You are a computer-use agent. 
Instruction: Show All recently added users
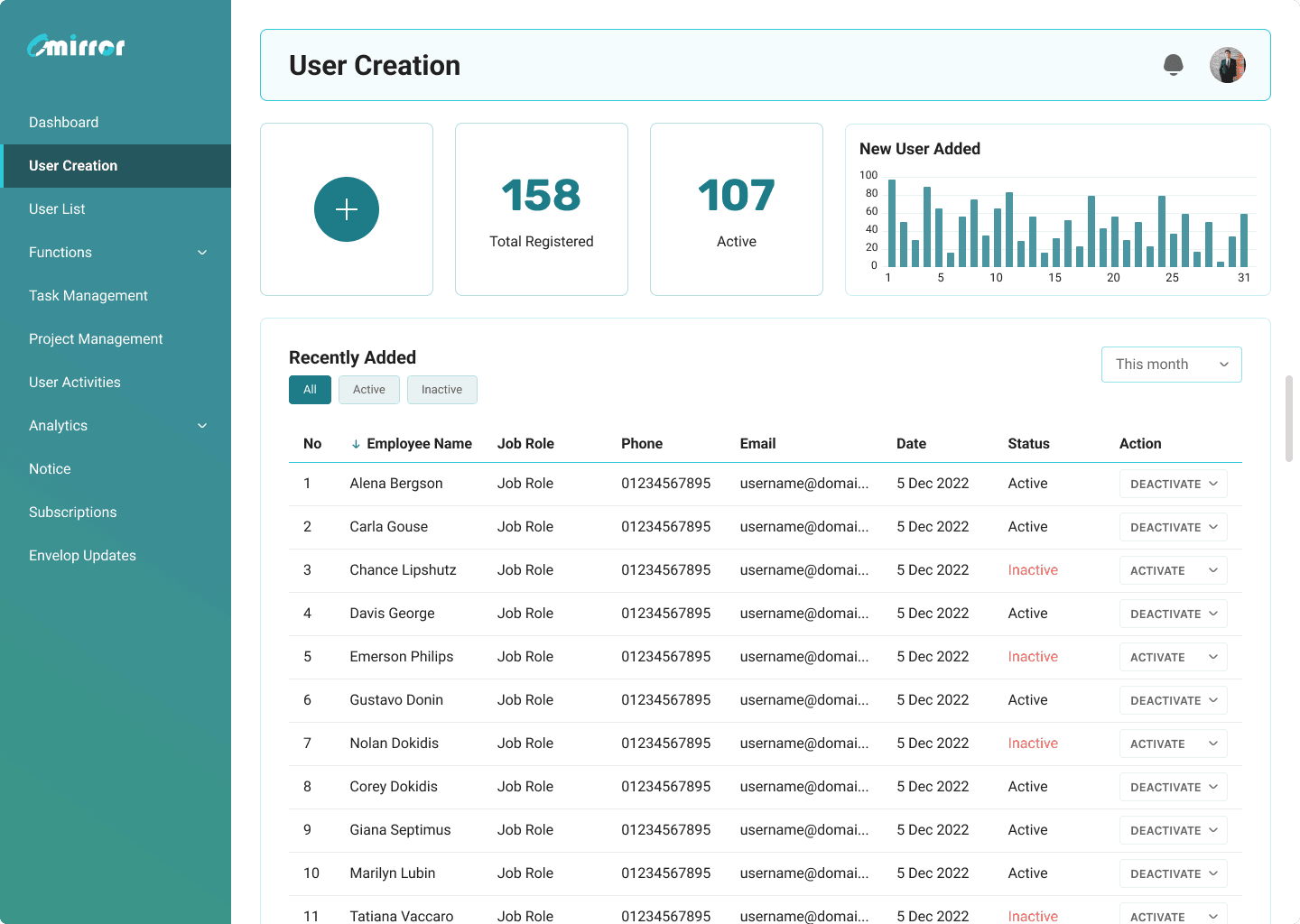(x=310, y=390)
